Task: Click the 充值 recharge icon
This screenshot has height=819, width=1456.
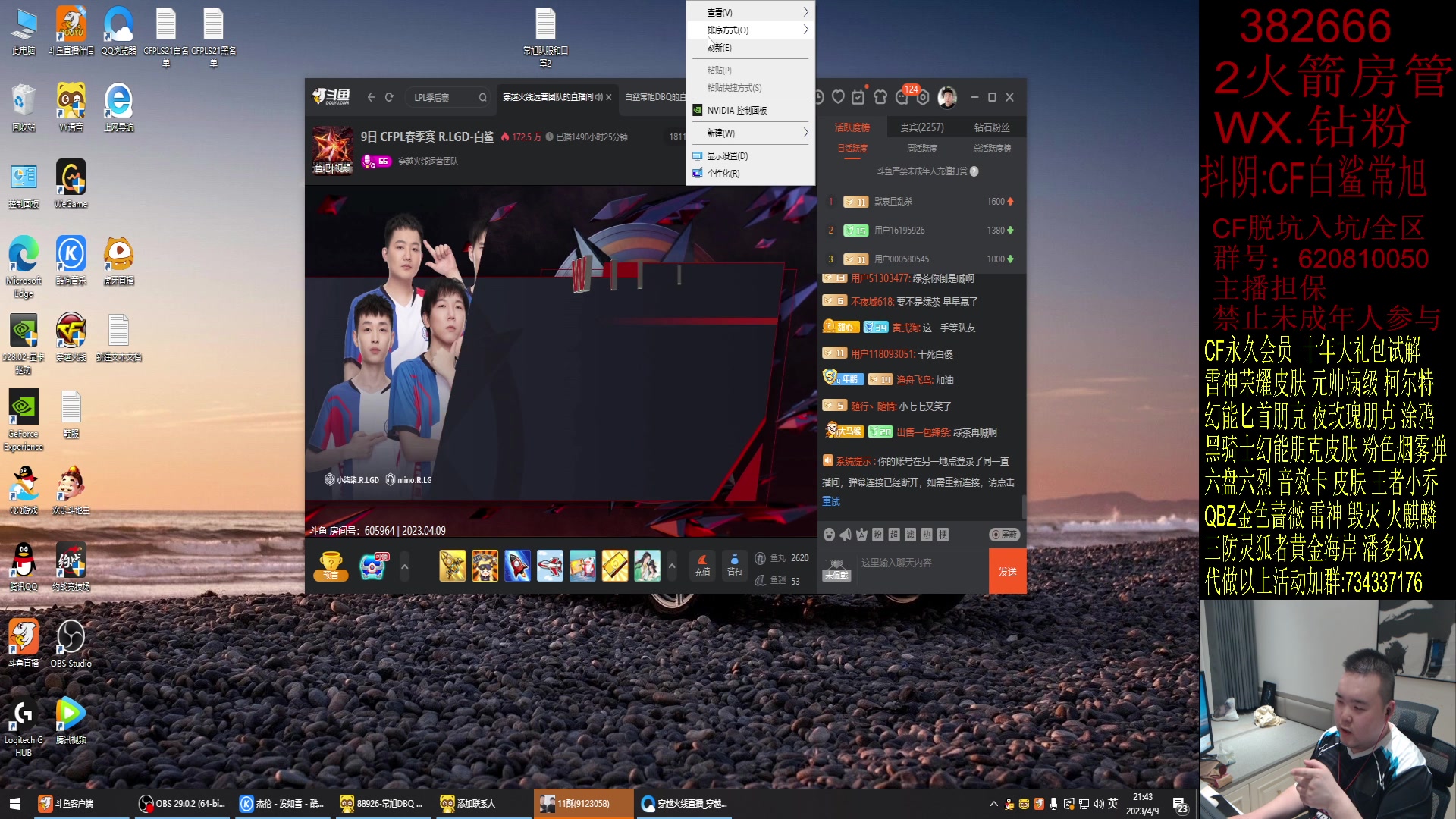Action: 702,565
